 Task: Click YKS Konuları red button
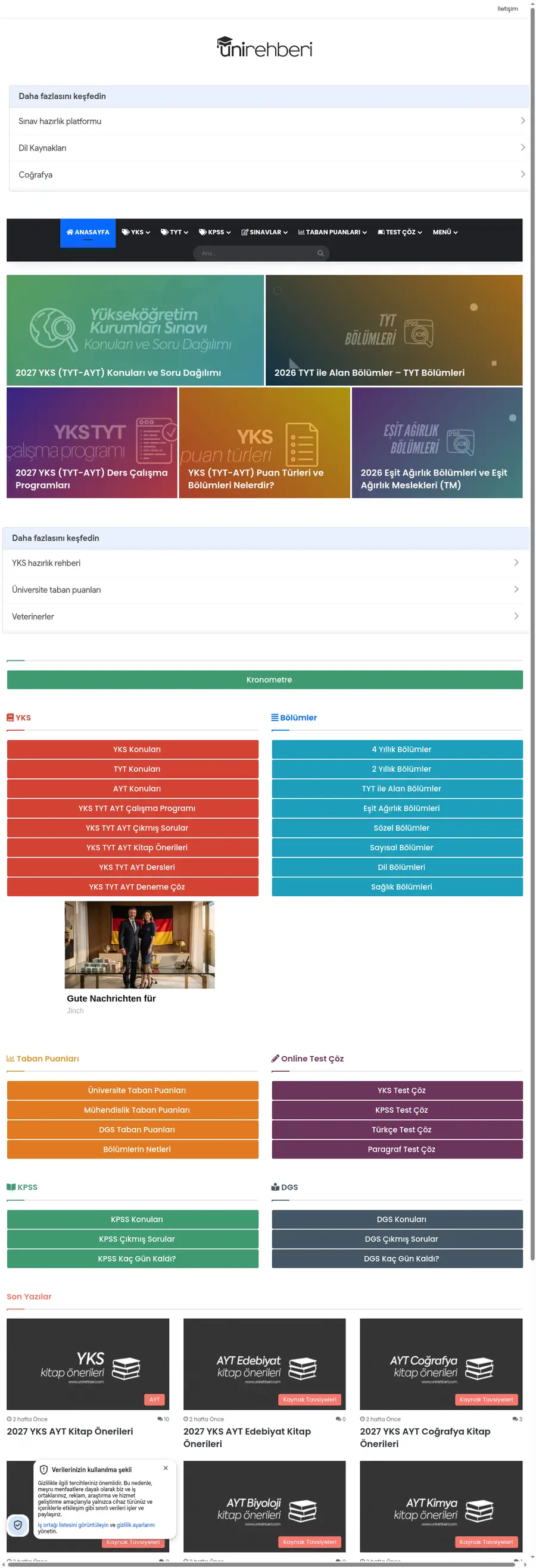coord(133,749)
